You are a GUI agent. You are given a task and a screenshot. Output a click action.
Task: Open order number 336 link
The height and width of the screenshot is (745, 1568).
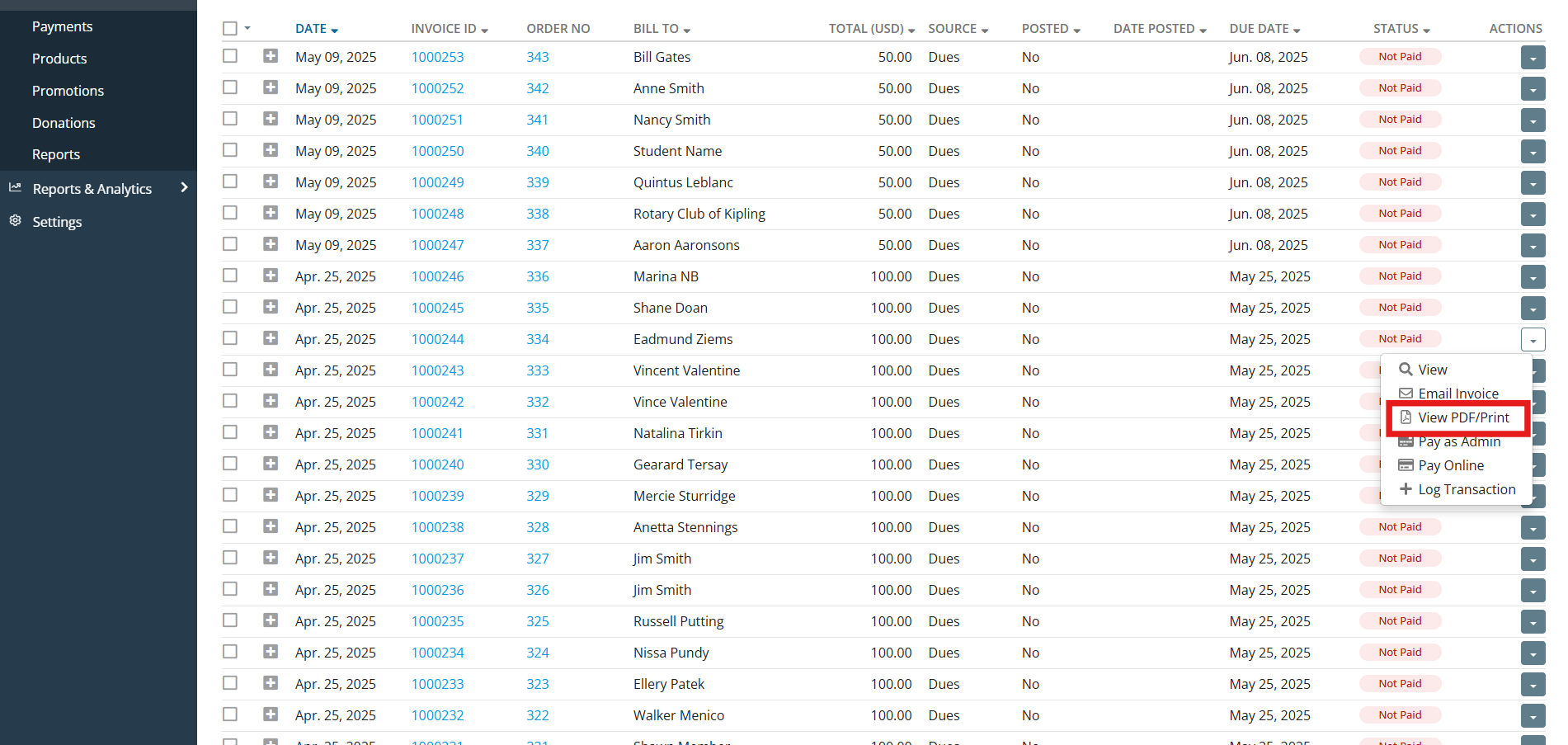click(537, 276)
